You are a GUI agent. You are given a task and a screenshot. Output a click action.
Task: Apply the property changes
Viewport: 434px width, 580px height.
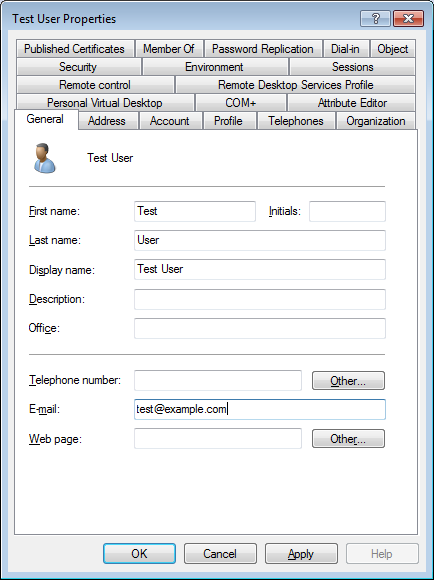click(x=301, y=553)
